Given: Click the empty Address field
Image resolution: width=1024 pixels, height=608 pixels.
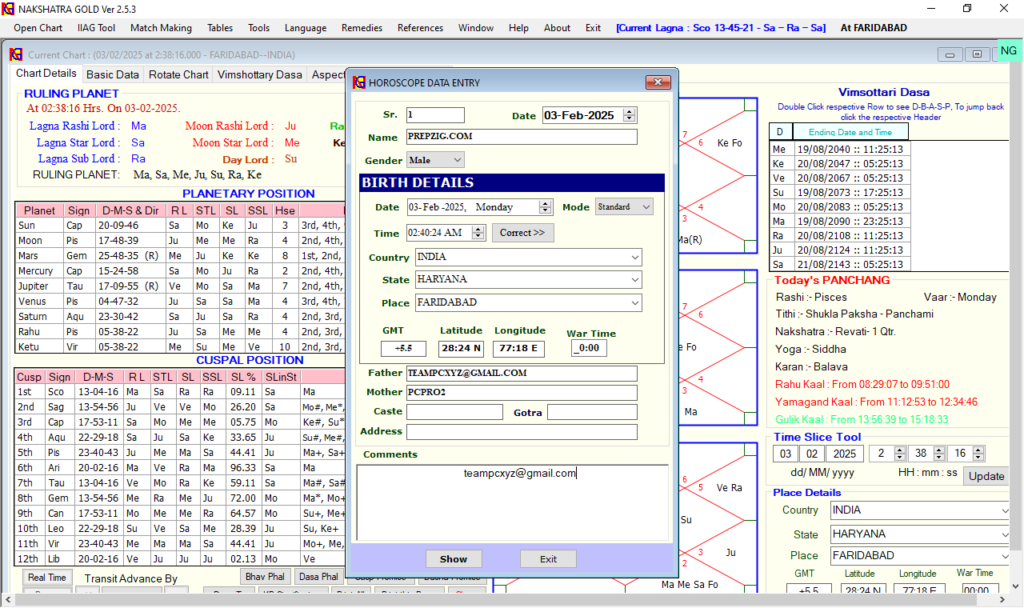Looking at the screenshot, I should pos(522,432).
